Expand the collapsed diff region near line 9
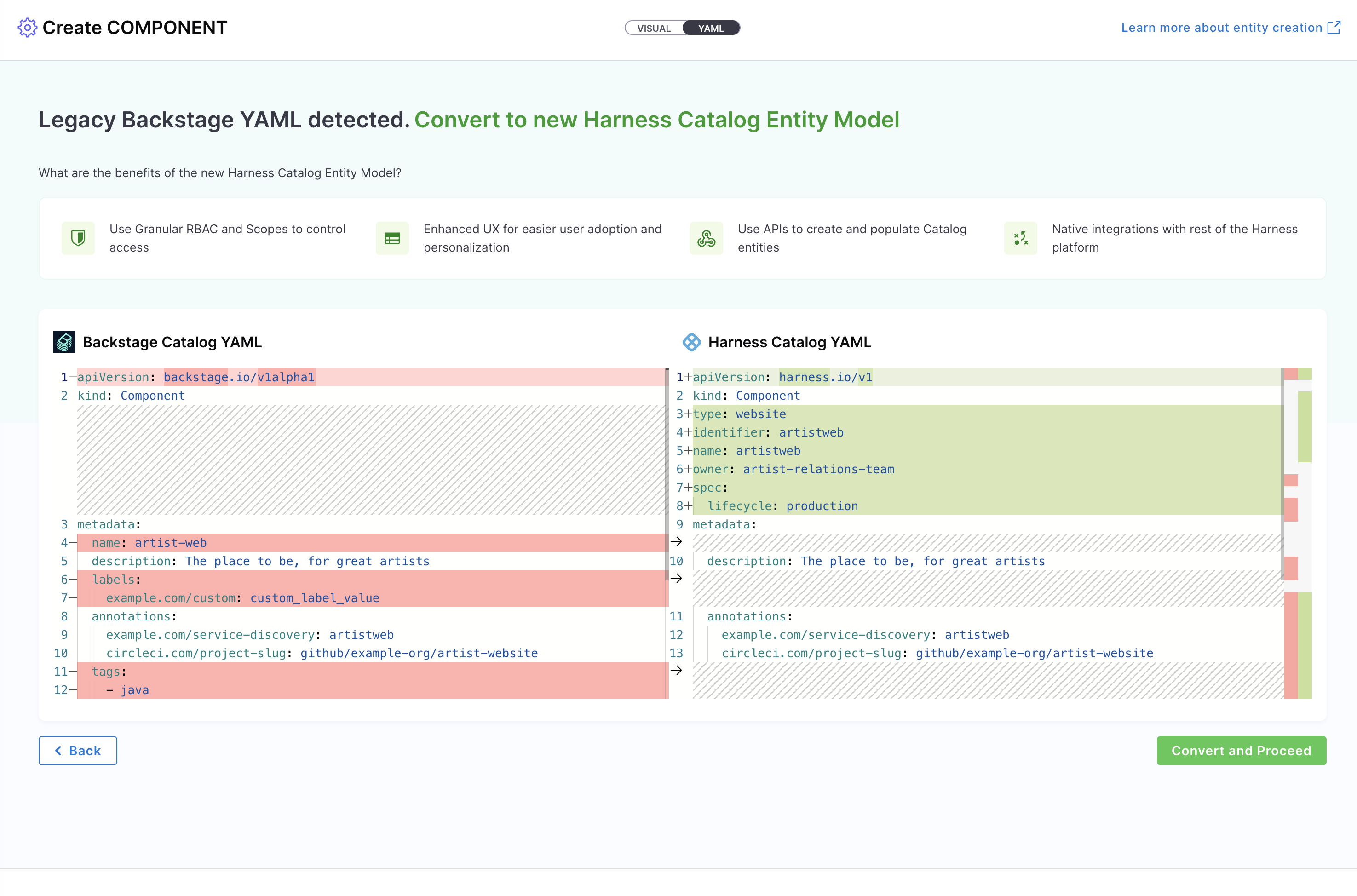1357x896 pixels. tap(677, 542)
